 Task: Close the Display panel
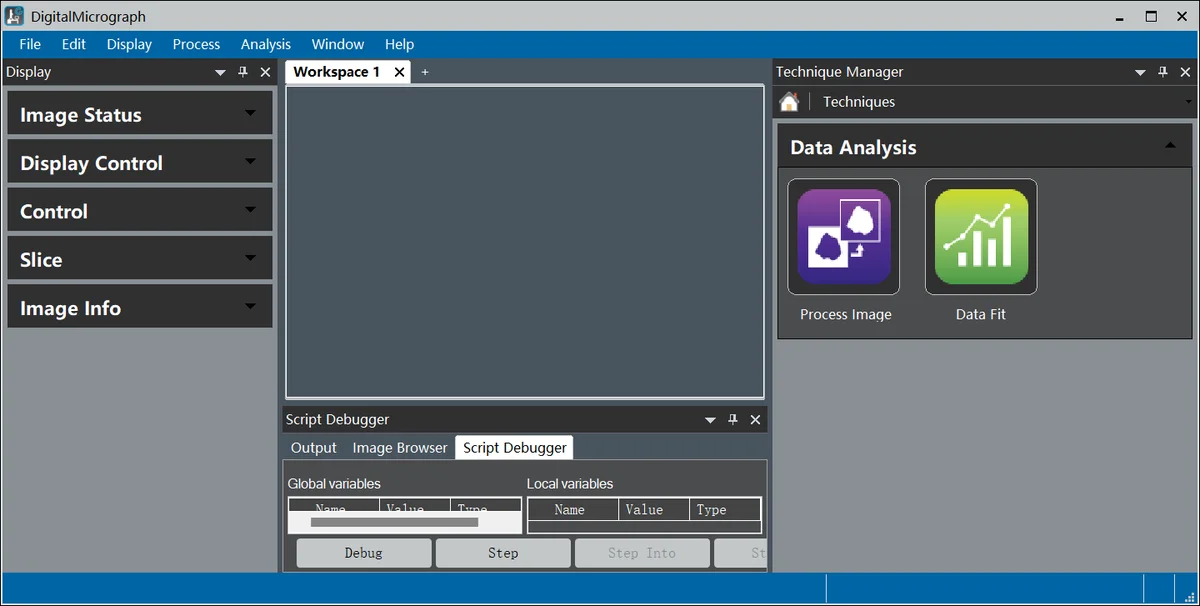click(x=265, y=72)
